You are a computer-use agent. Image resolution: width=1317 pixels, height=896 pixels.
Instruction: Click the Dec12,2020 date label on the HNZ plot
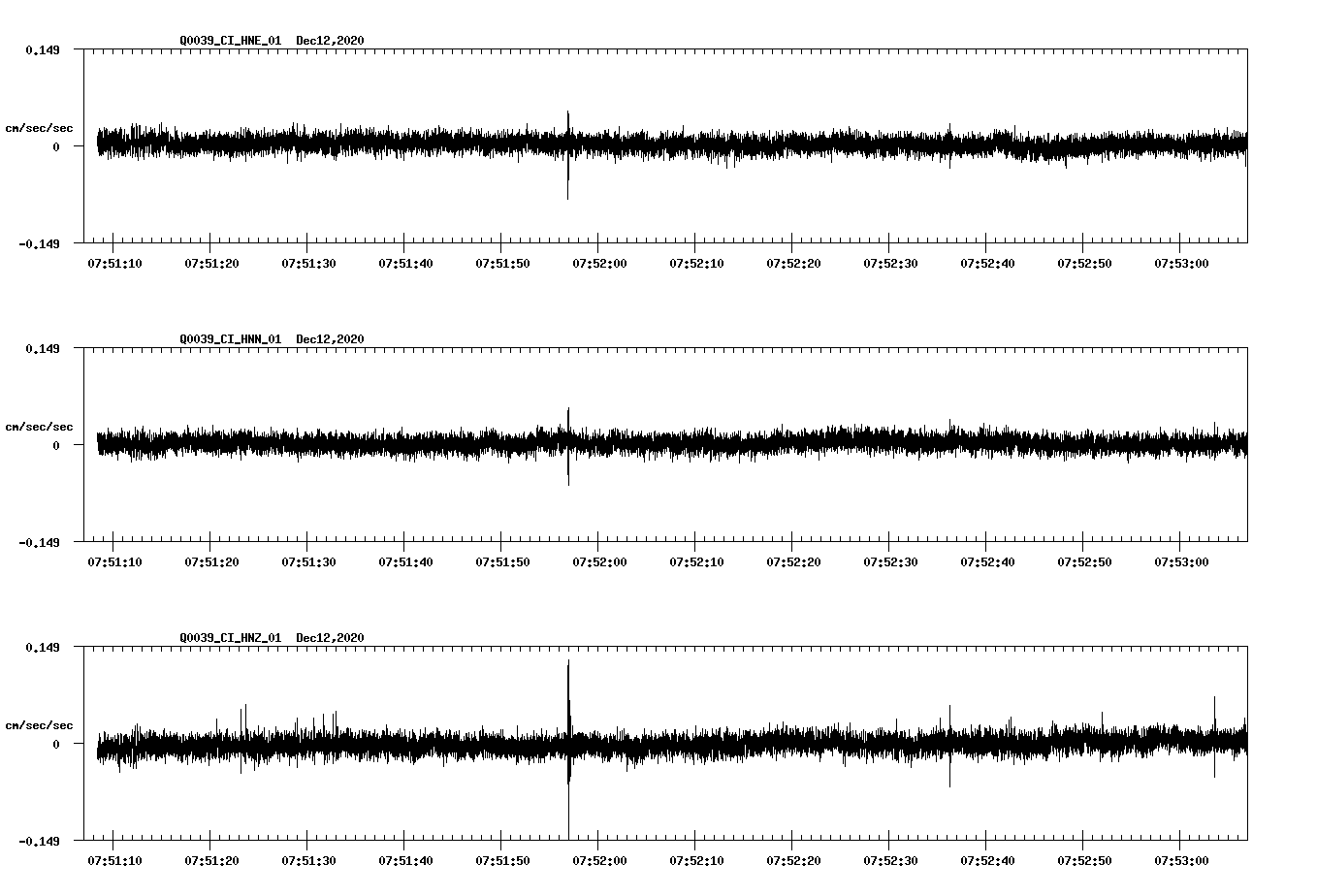[330, 638]
